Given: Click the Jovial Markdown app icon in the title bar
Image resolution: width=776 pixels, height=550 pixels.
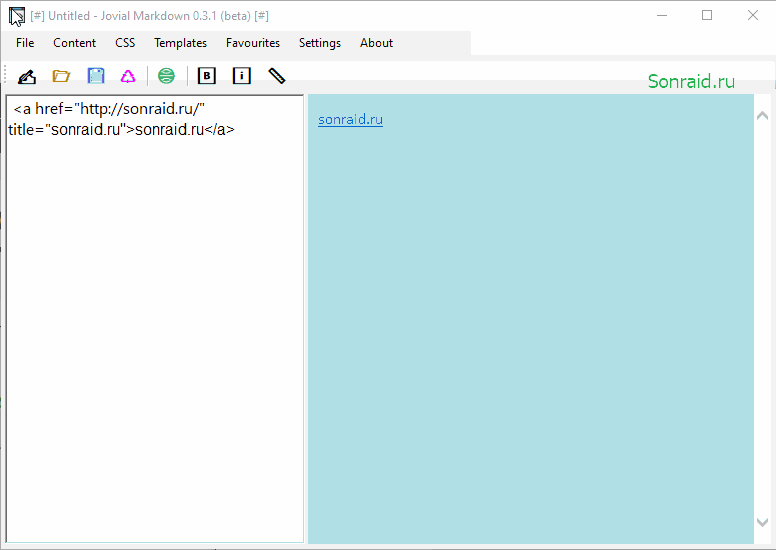Looking at the screenshot, I should click(x=16, y=16).
